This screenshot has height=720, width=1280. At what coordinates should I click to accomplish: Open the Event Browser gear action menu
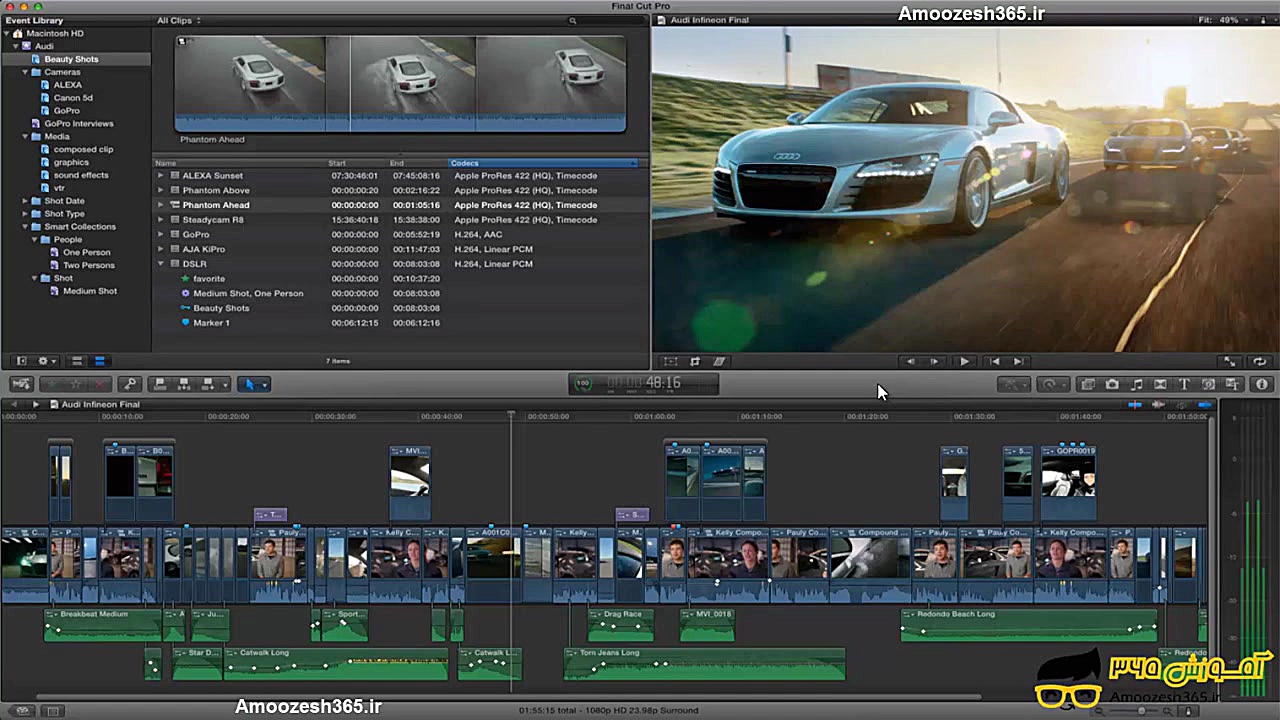pos(46,361)
